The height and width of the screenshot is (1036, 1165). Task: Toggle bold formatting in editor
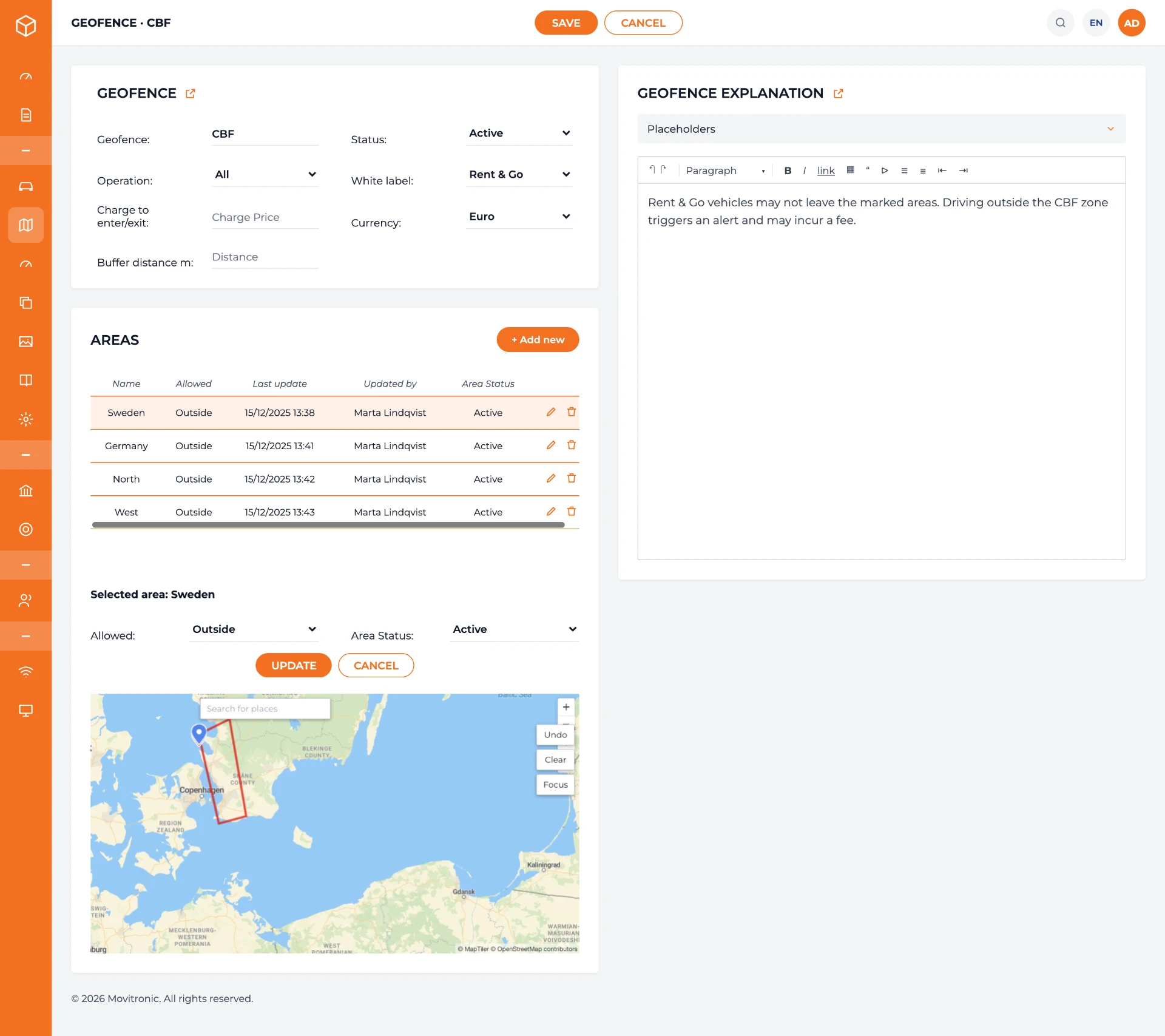pos(788,171)
